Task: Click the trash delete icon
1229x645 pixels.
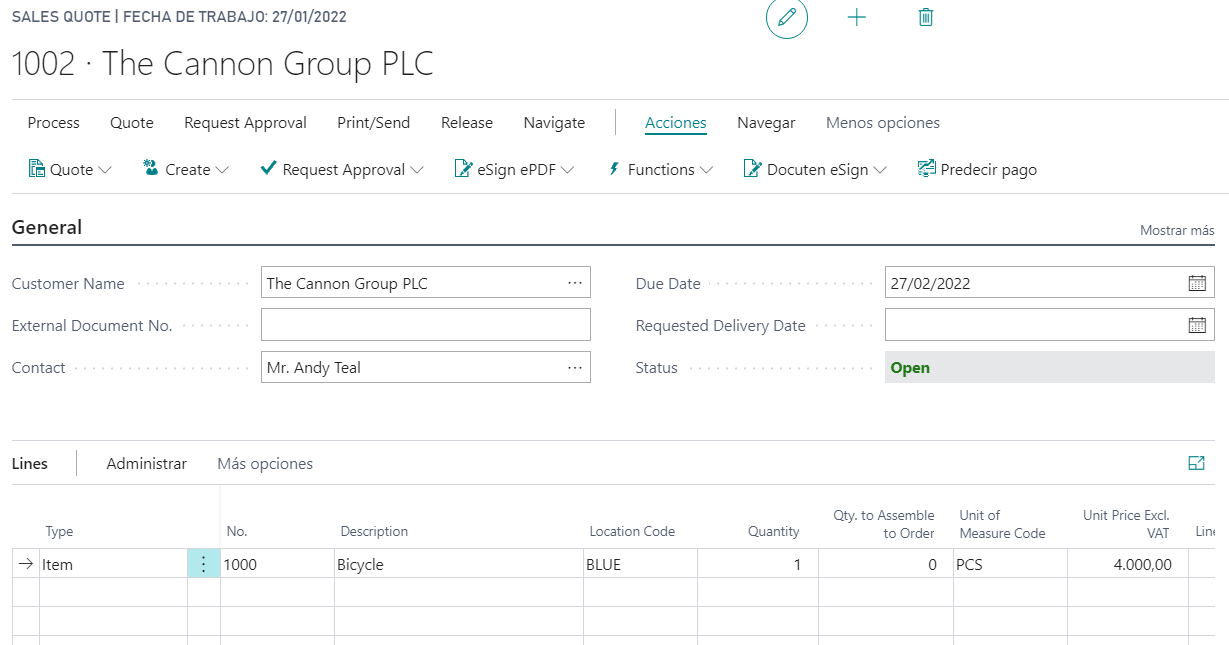Action: click(926, 17)
